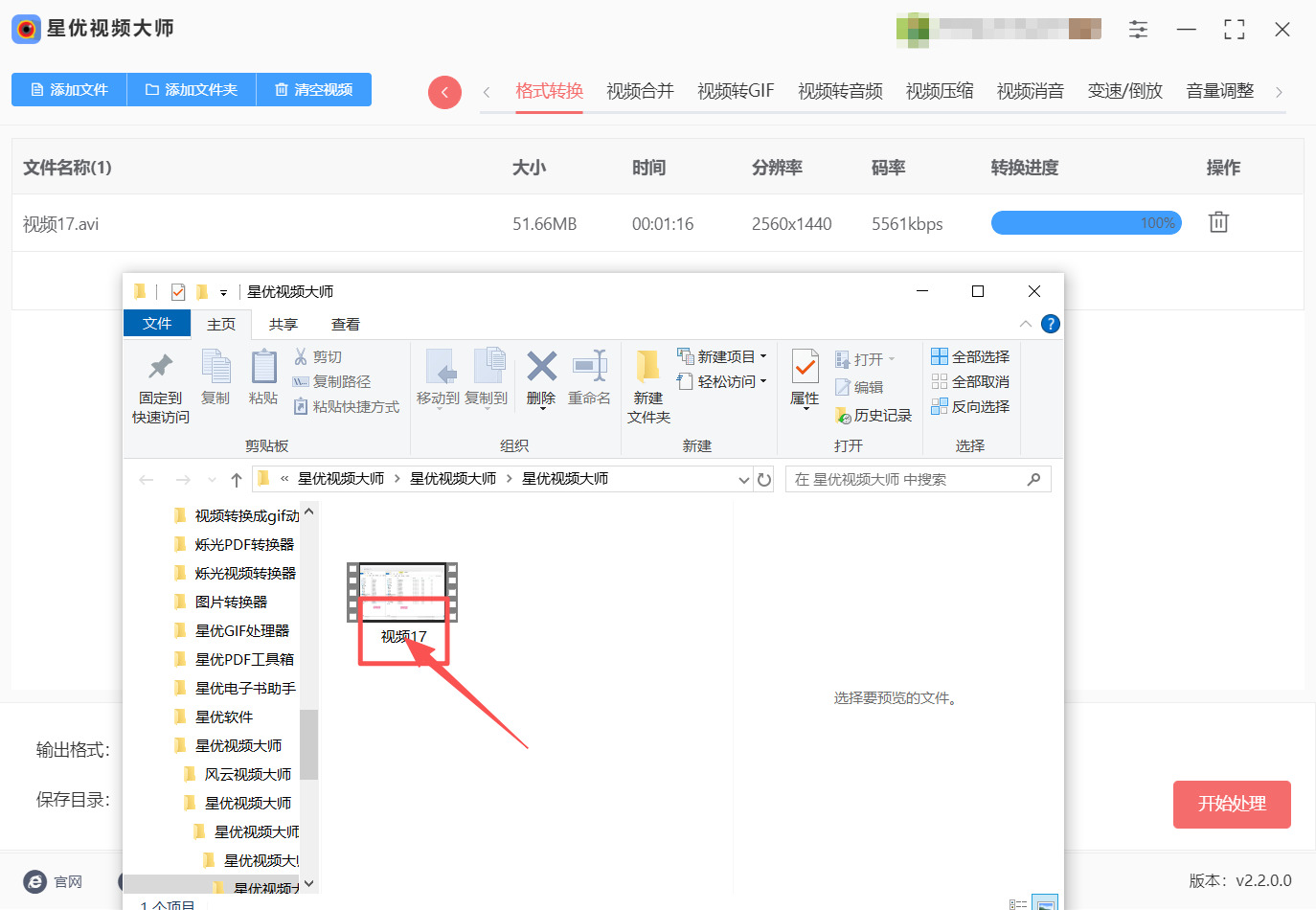The width and height of the screenshot is (1316, 910).
Task: Open the 查看 tab in Explorer
Action: [345, 324]
